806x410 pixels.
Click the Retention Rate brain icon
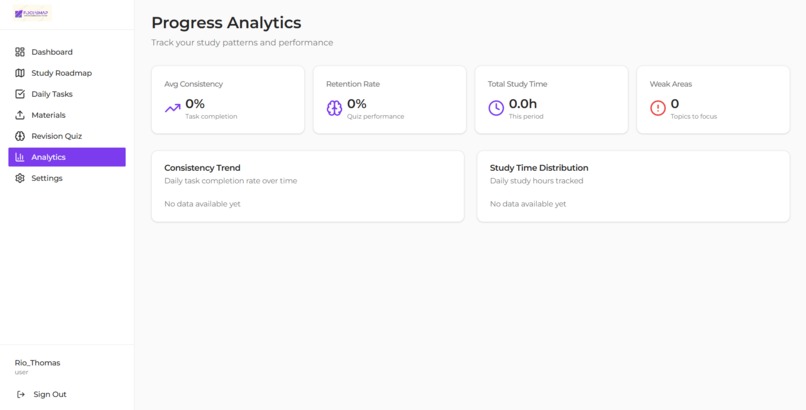coord(334,108)
